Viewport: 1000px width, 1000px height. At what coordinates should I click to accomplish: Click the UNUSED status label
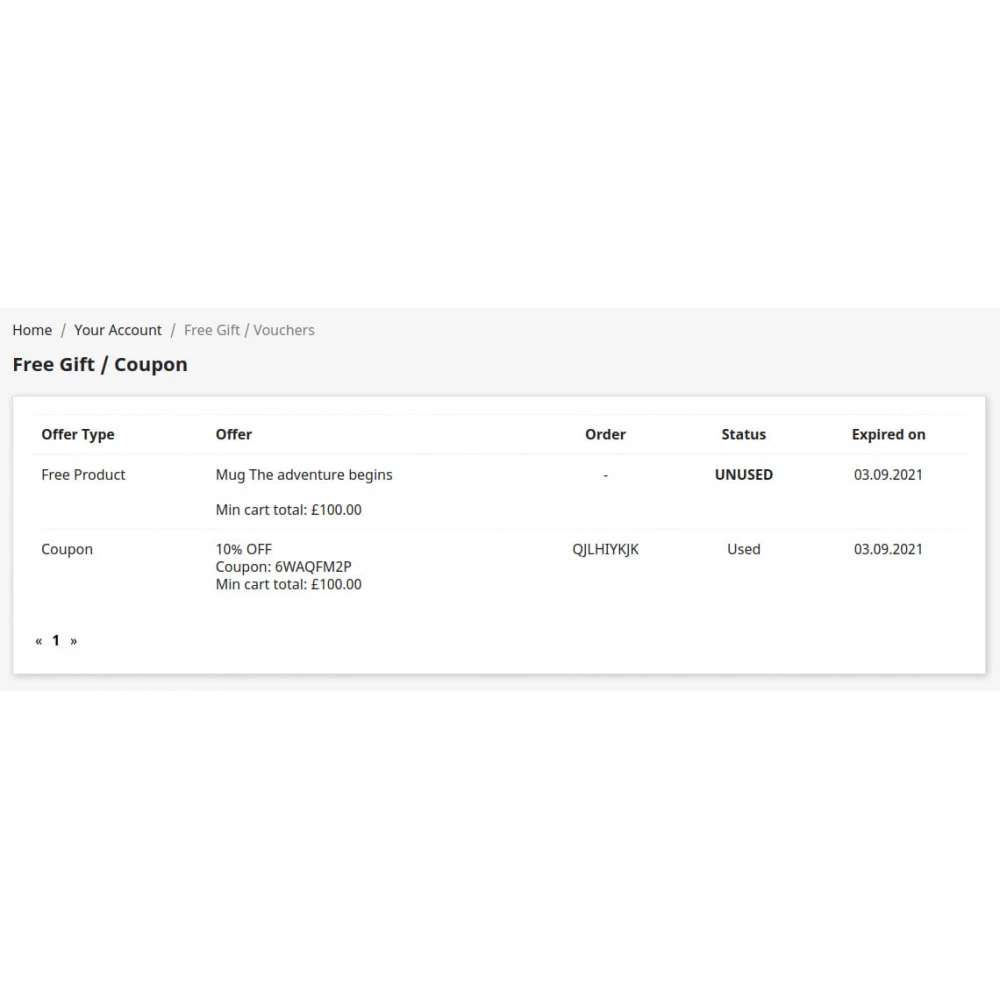[x=743, y=475]
